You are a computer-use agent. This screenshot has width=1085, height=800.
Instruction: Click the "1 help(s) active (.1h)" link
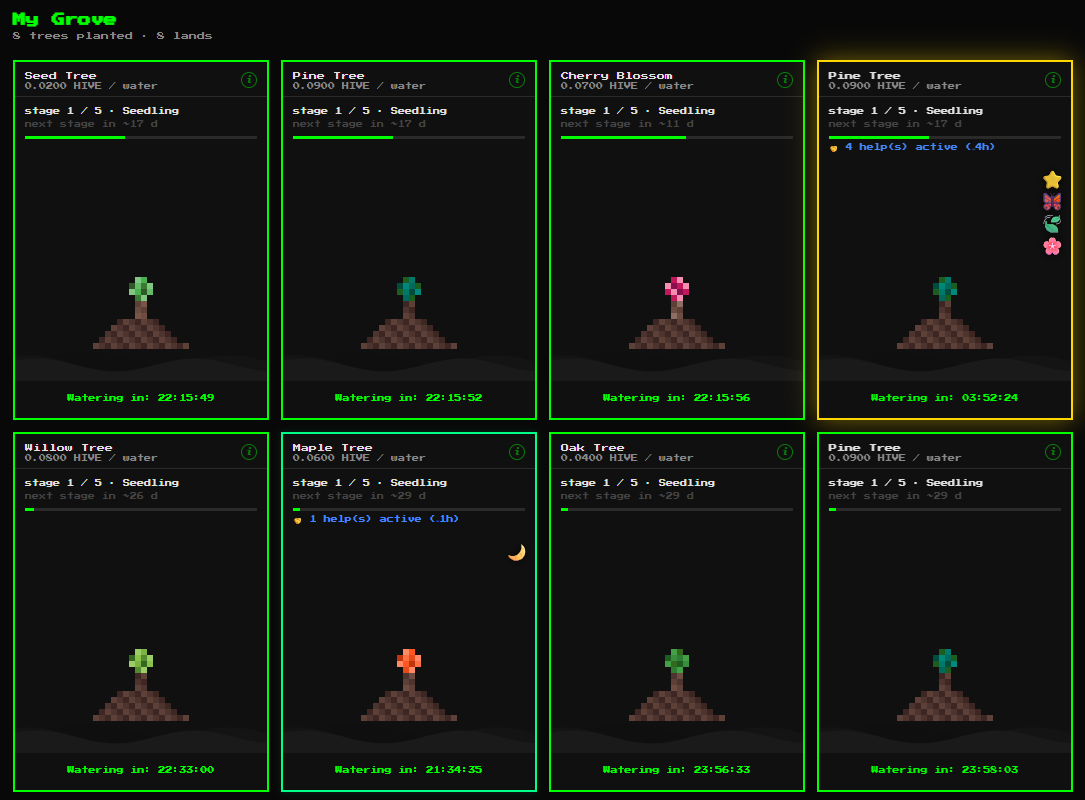coord(384,519)
